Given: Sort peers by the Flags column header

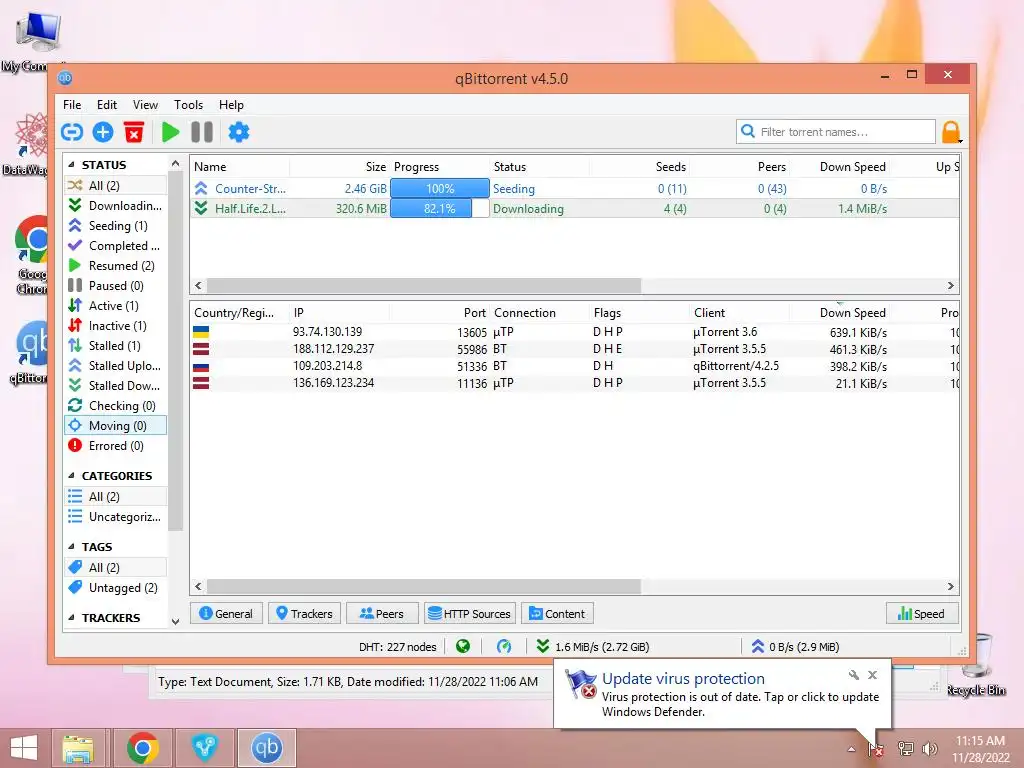Looking at the screenshot, I should (639, 313).
